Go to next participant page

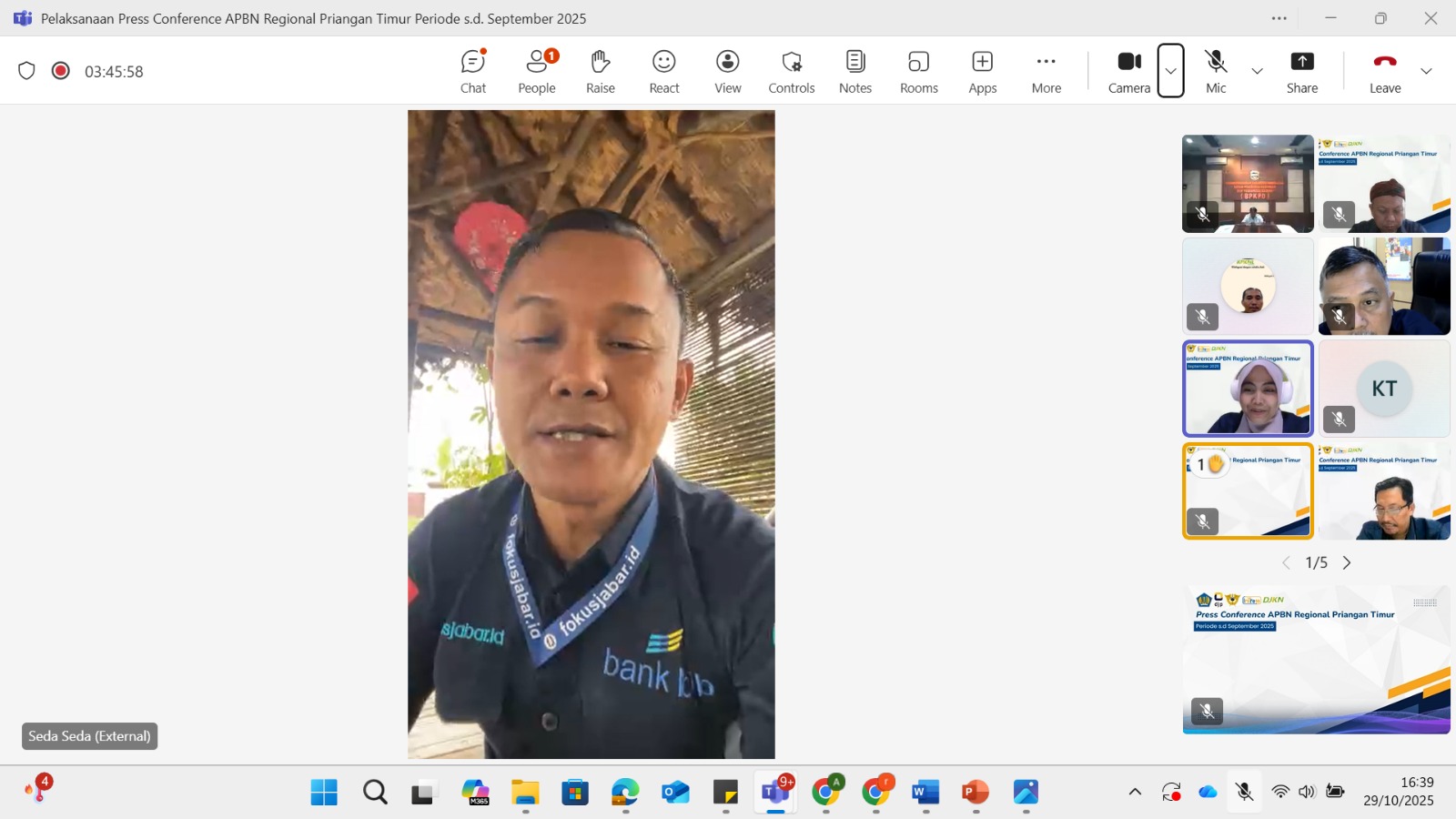pyautogui.click(x=1347, y=563)
